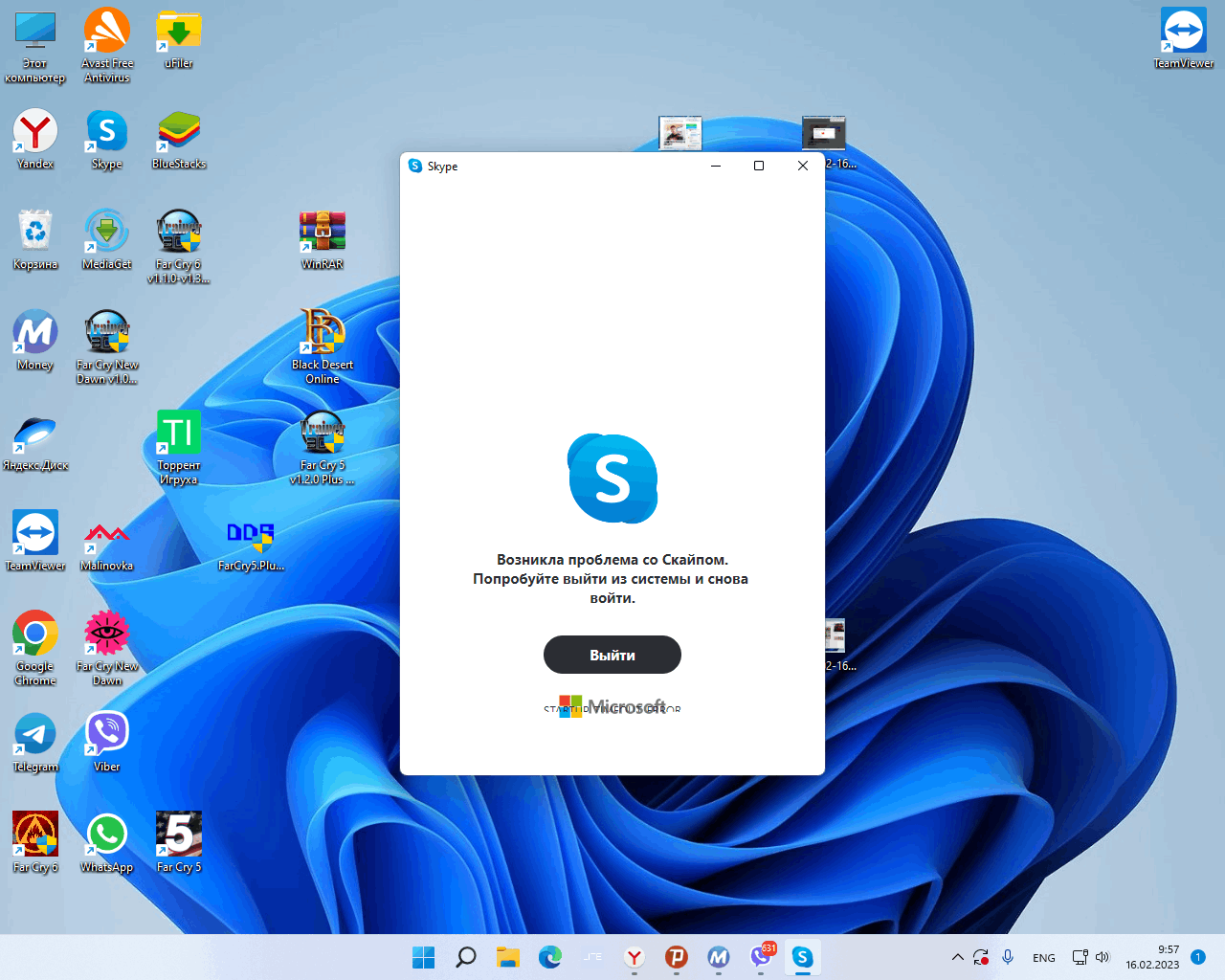Click the red P app taskbar icon
This screenshot has width=1225, height=980.
click(x=677, y=957)
